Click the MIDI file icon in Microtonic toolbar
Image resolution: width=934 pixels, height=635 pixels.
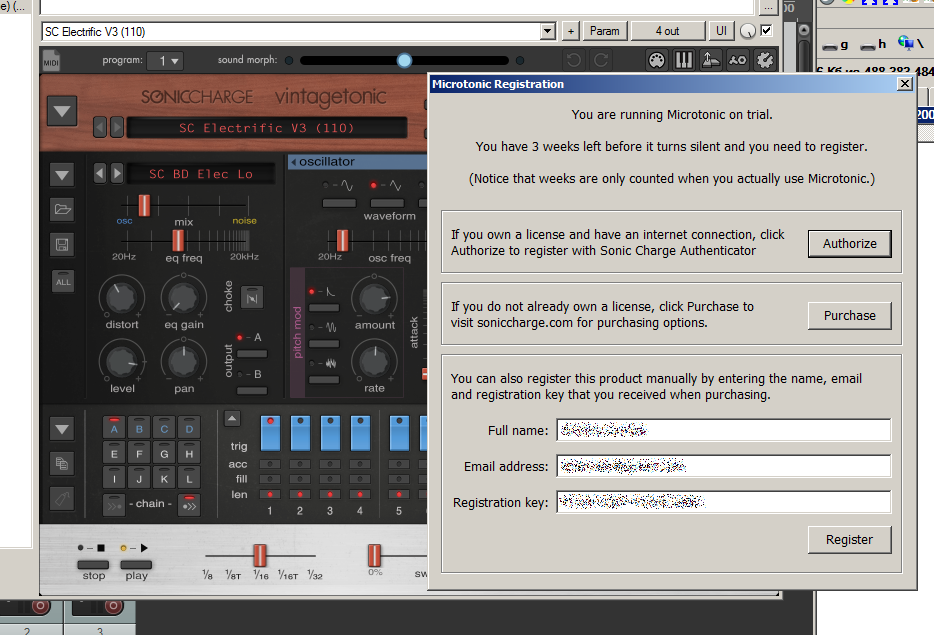(x=51, y=61)
